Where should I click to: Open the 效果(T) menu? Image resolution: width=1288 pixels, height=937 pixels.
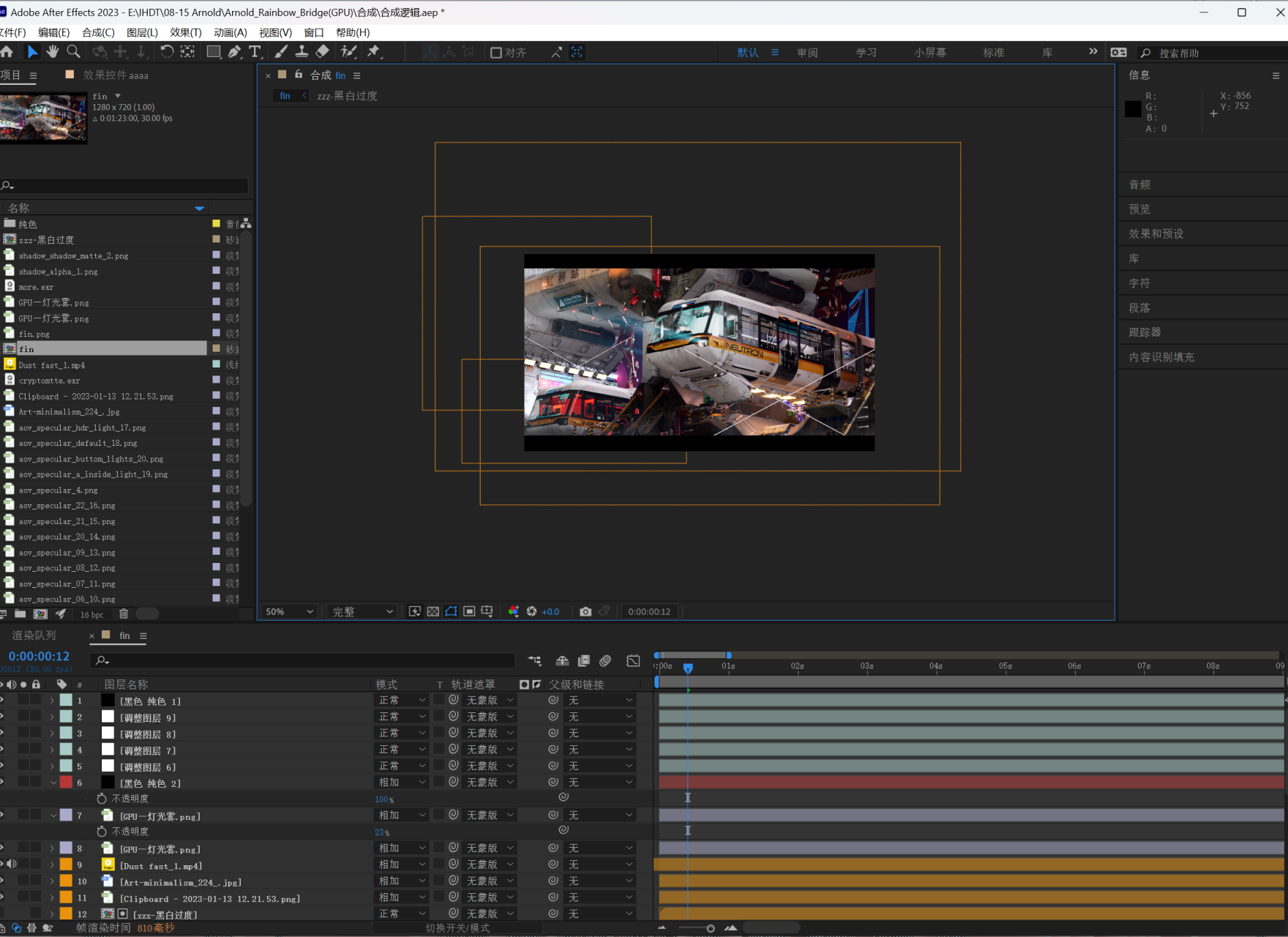tap(186, 32)
